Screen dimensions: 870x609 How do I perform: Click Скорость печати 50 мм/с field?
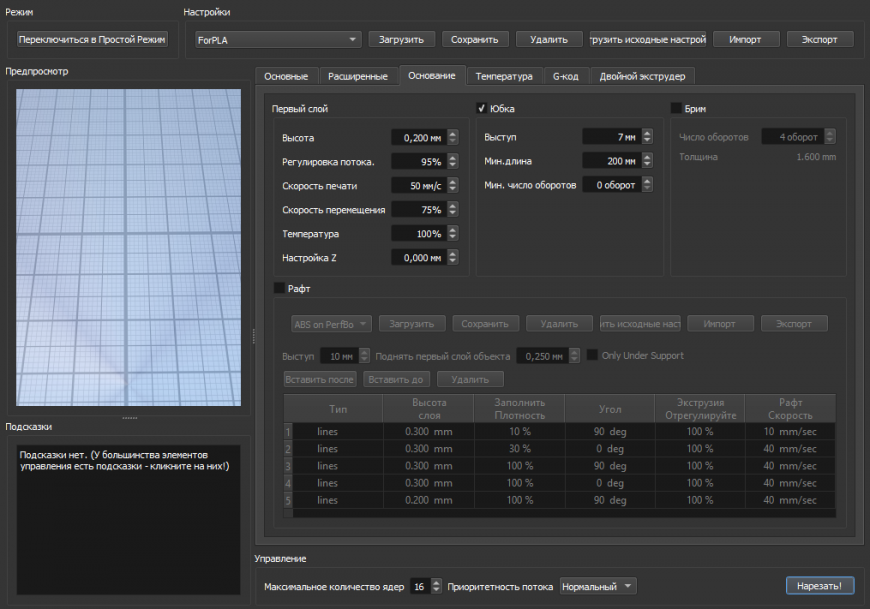pos(419,185)
